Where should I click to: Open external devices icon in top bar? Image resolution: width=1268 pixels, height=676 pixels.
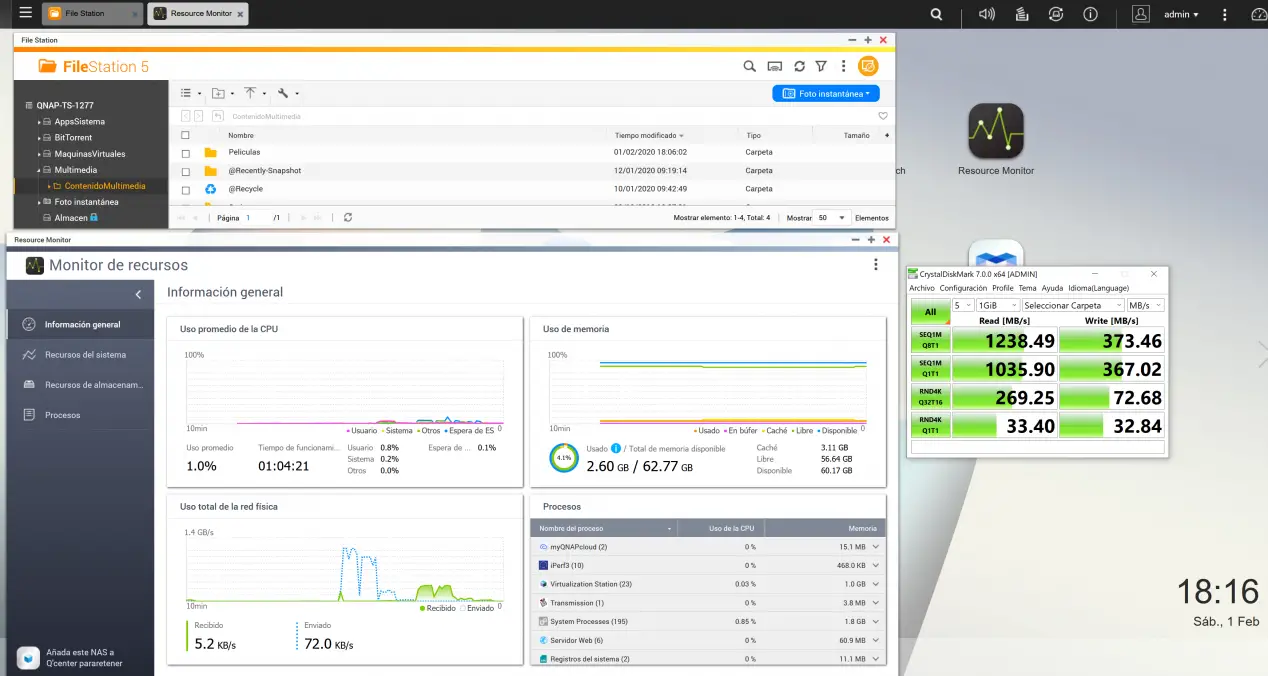click(1056, 14)
